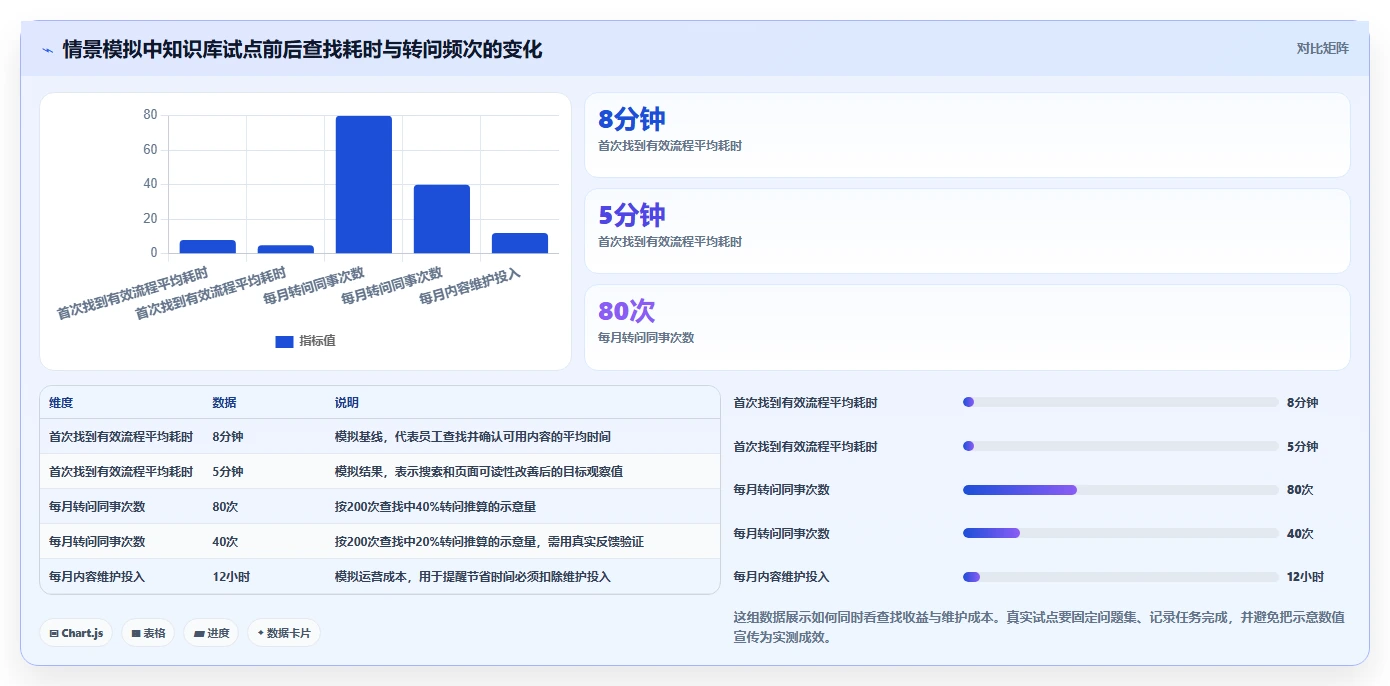
Task: Click the description 按200次查找中40%转问推算的示意量
Action: 436,506
